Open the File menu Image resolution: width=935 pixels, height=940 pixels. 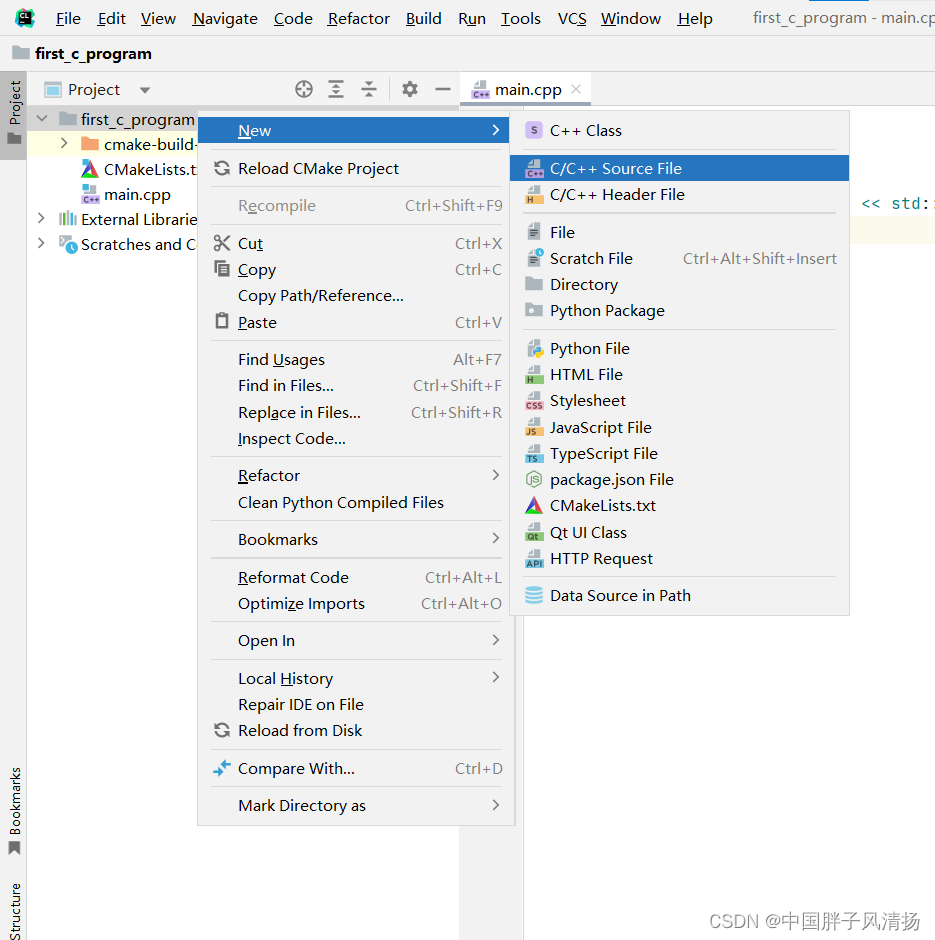pos(68,19)
